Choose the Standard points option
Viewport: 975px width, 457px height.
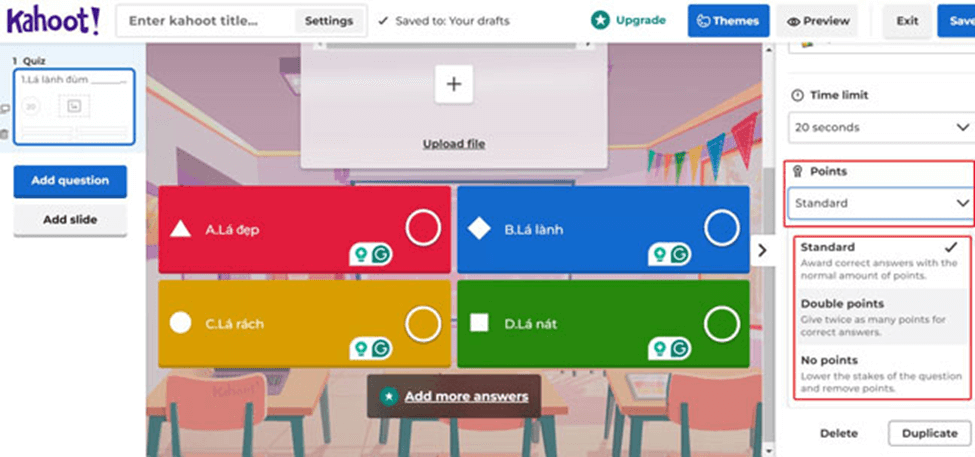click(x=881, y=261)
